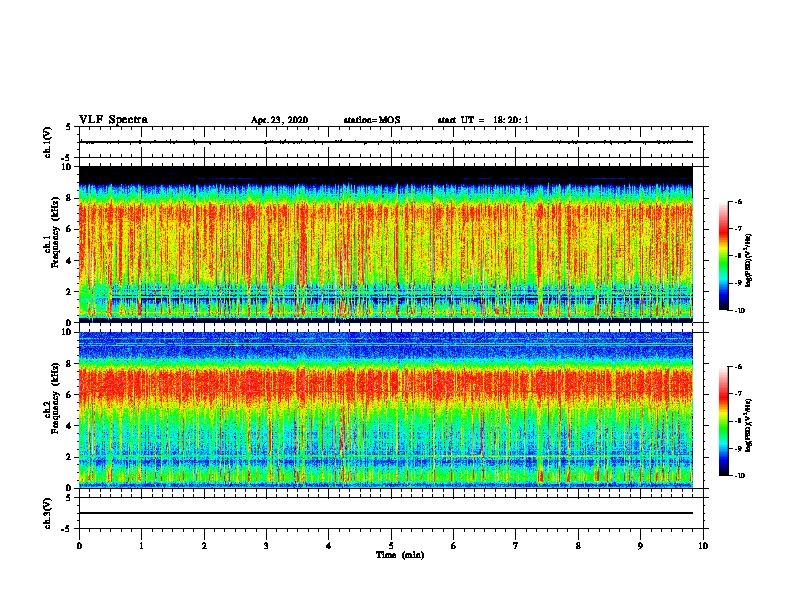Click the ch.1 spectrogram color scale bar
This screenshot has width=792, height=612.
pyautogui.click(x=723, y=256)
